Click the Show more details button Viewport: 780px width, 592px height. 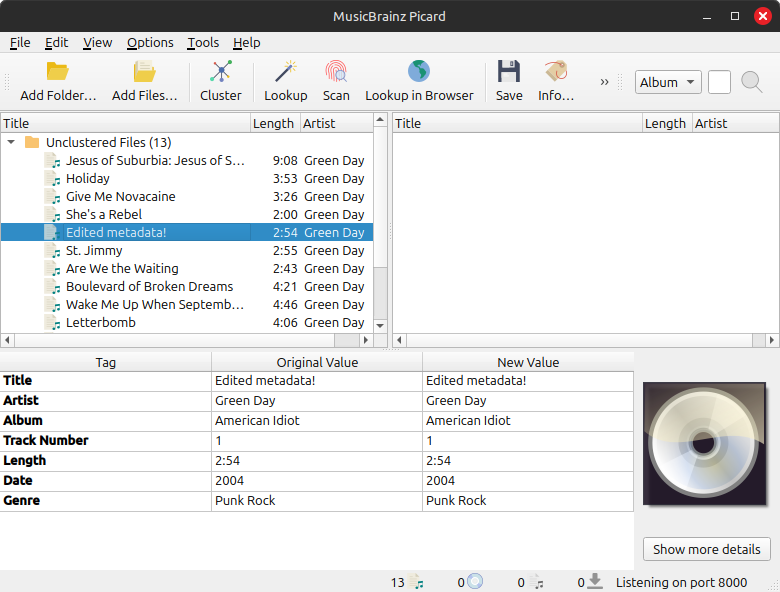point(706,549)
